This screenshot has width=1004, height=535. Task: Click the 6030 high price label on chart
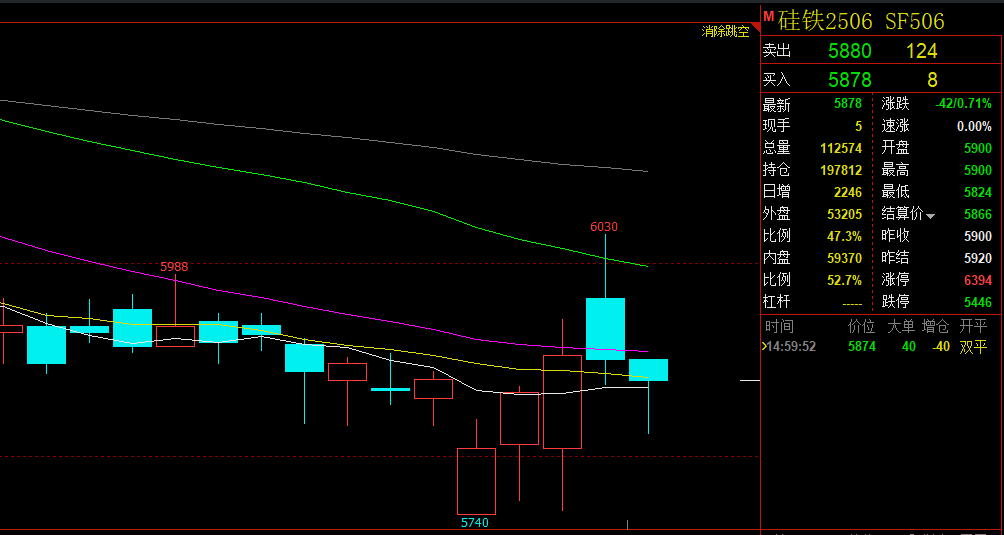pyautogui.click(x=604, y=227)
